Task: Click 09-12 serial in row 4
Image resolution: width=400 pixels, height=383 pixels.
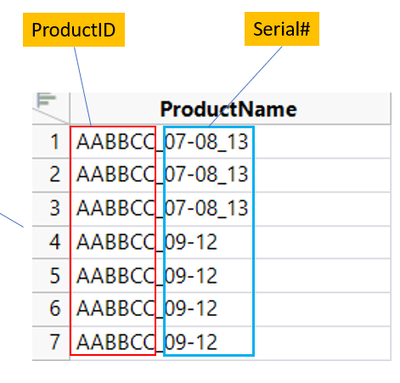Action: pyautogui.click(x=191, y=242)
